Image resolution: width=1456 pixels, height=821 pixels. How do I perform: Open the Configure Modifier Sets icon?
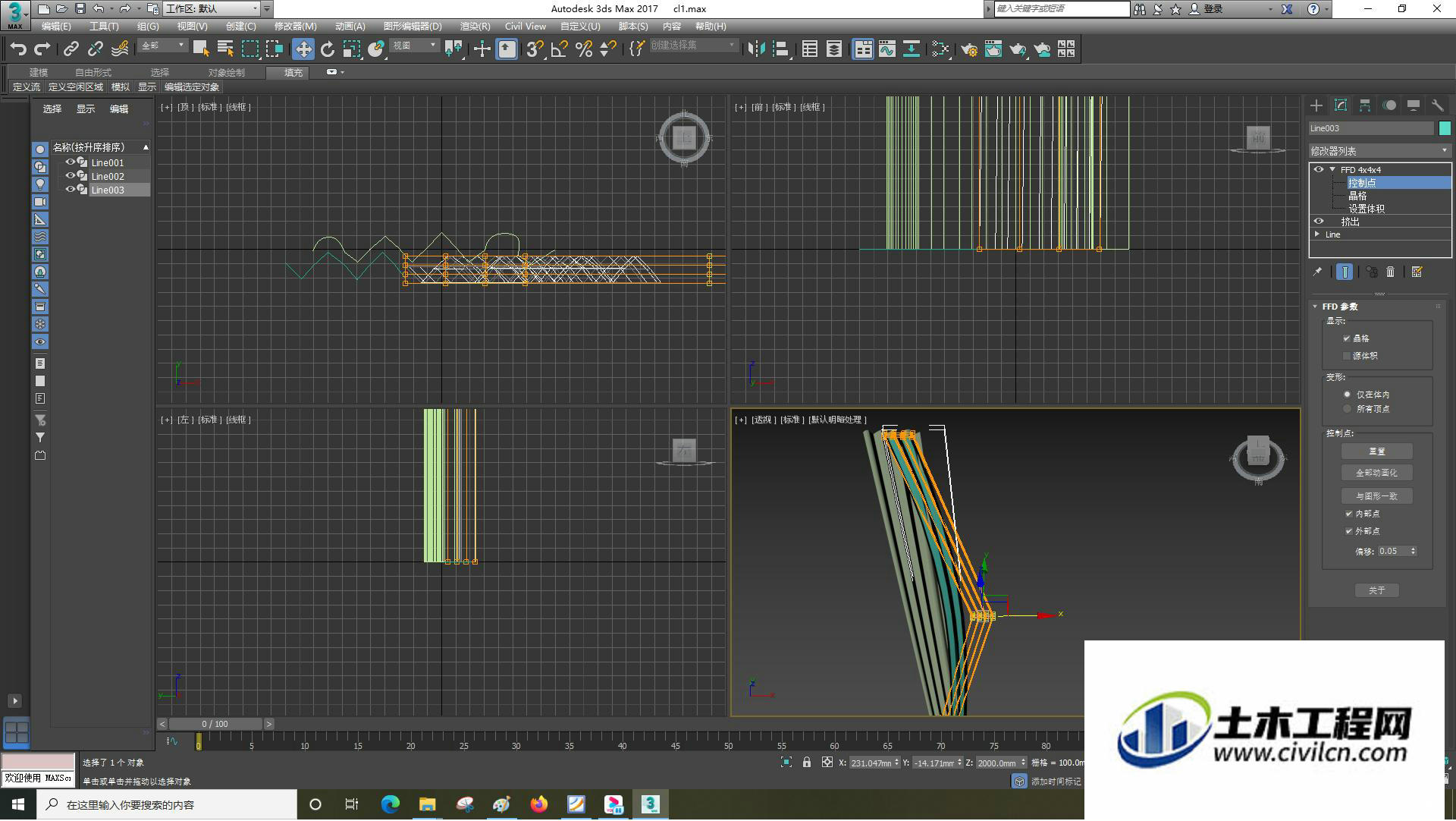(x=1417, y=272)
